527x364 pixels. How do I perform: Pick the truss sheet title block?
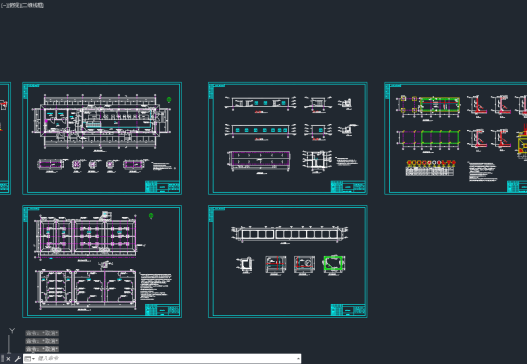tap(348, 309)
